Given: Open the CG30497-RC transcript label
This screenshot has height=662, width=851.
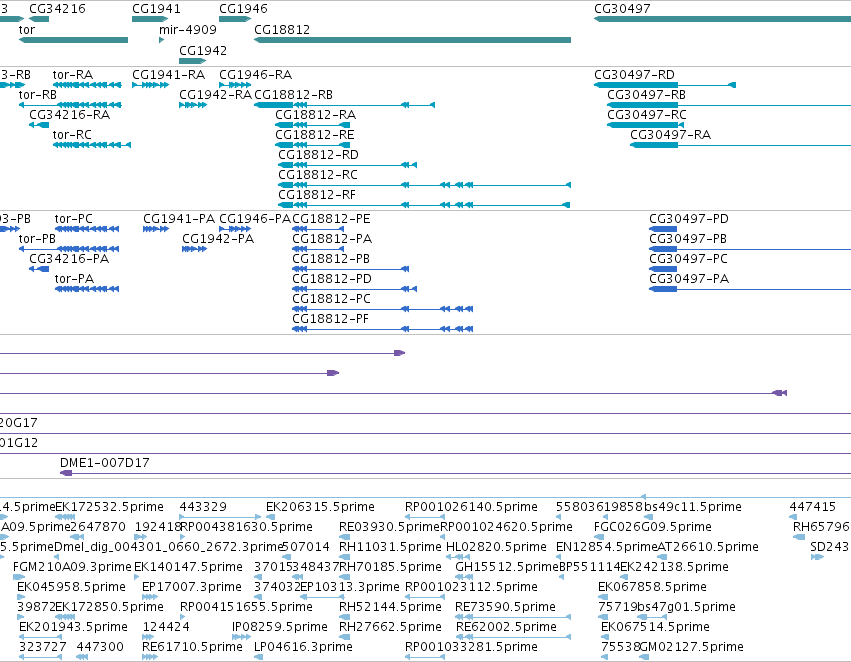Looking at the screenshot, I should pyautogui.click(x=647, y=115).
